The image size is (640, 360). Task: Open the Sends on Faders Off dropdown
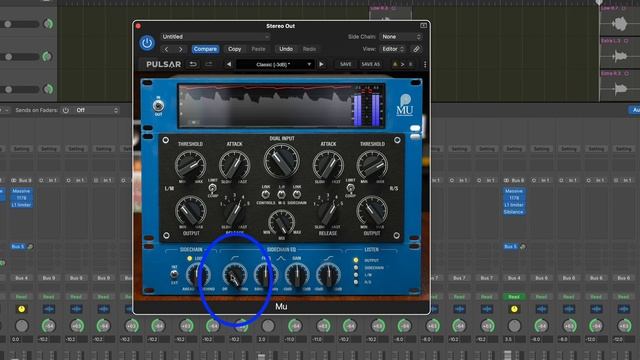[x=96, y=110]
